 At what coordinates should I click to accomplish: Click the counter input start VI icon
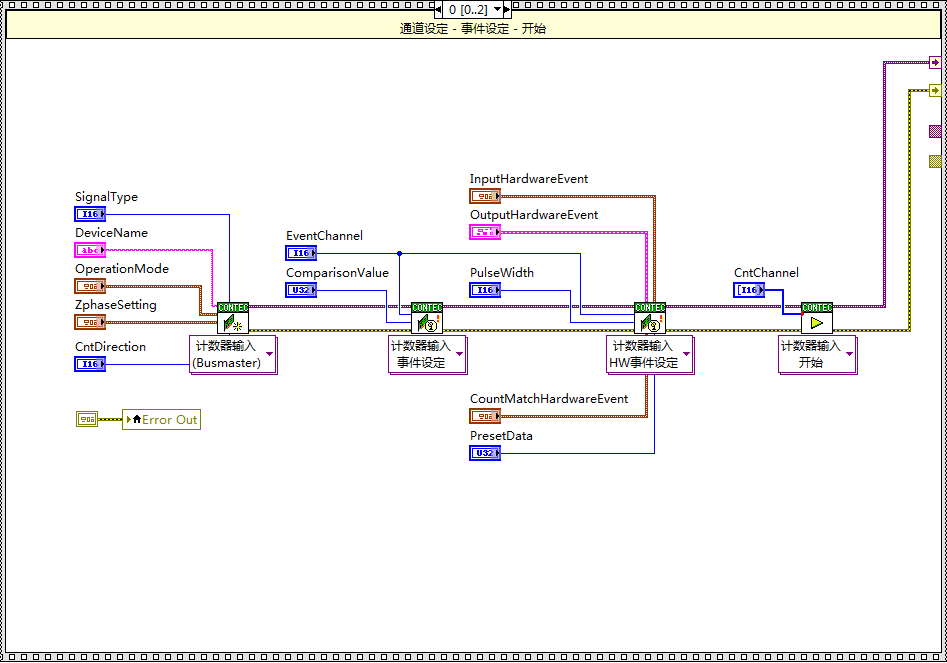tap(817, 319)
